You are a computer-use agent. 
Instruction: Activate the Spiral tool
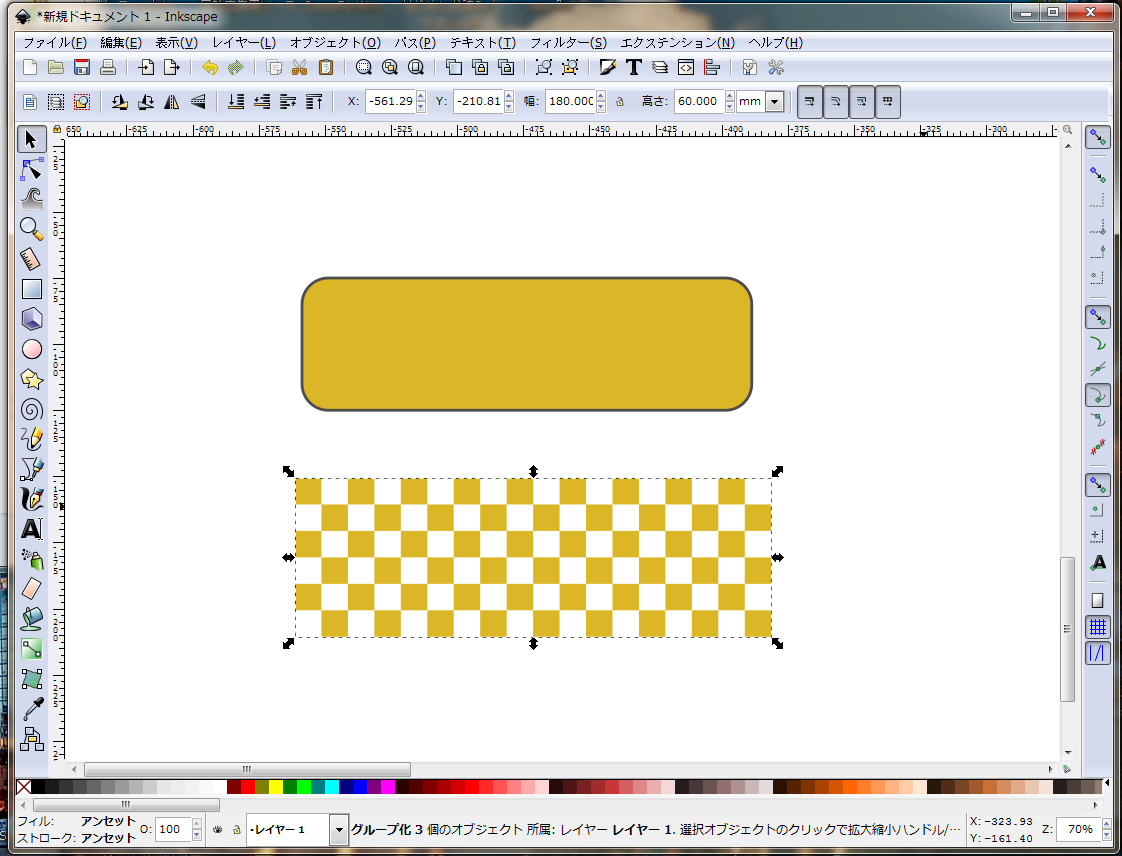[x=32, y=409]
